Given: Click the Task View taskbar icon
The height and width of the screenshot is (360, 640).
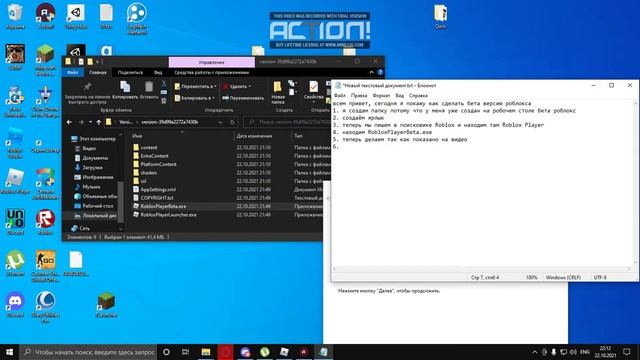Looking at the screenshot, I should pyautogui.click(x=185, y=352).
